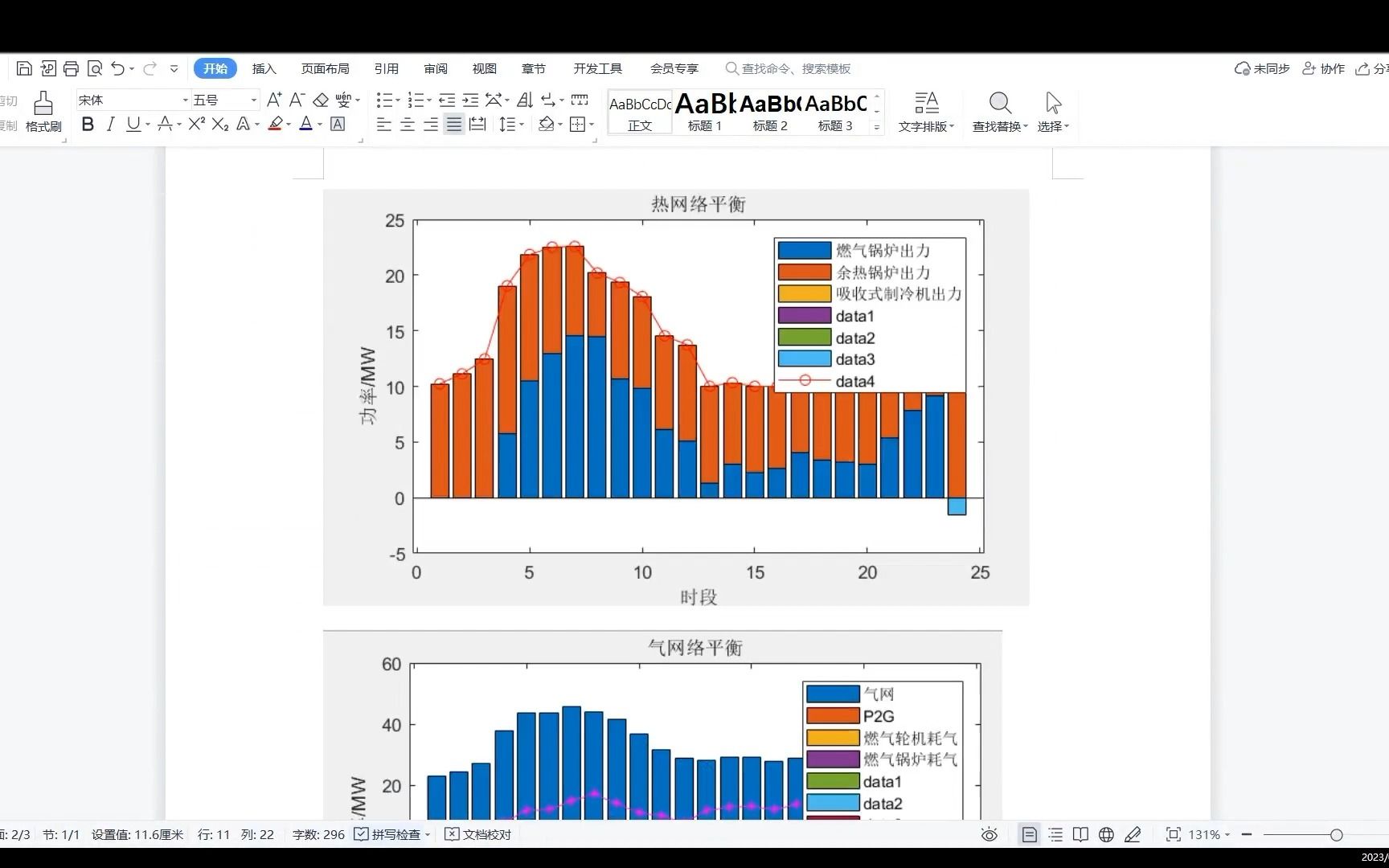The width and height of the screenshot is (1389, 868).
Task: Expand the quick access toolbar customize arrow
Action: click(174, 68)
